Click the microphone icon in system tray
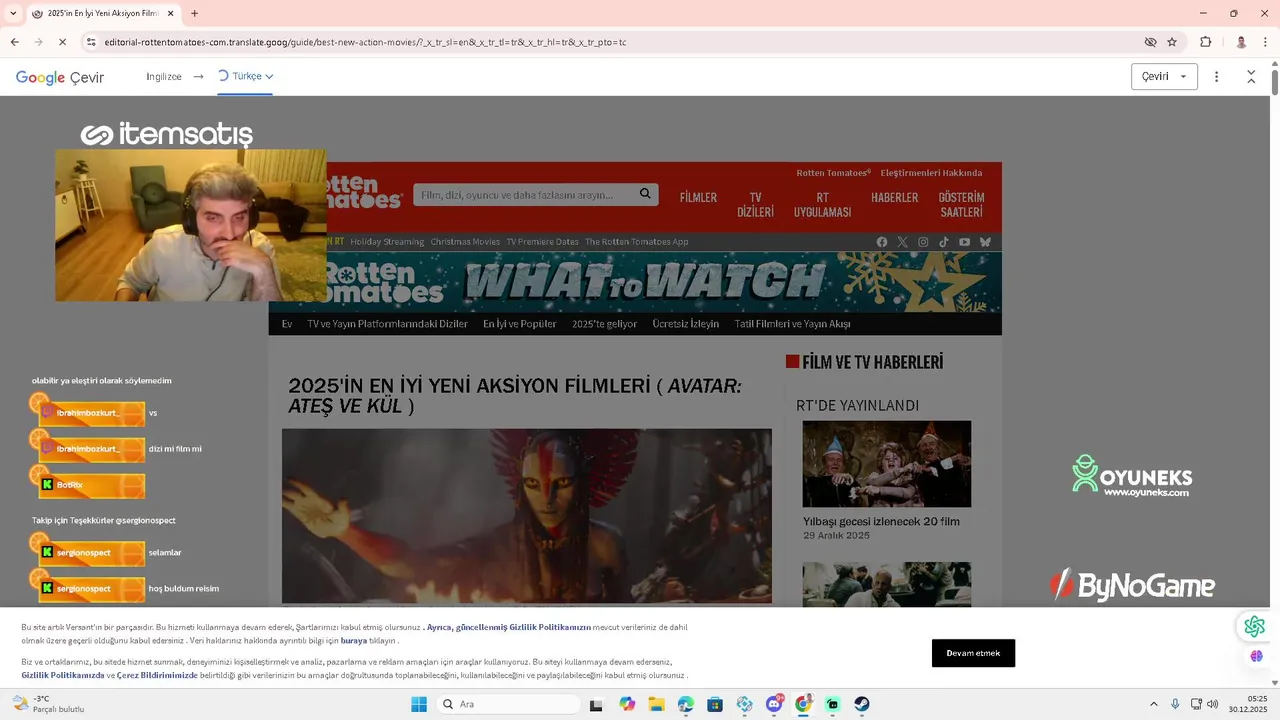Viewport: 1280px width, 720px height. coord(1175,704)
